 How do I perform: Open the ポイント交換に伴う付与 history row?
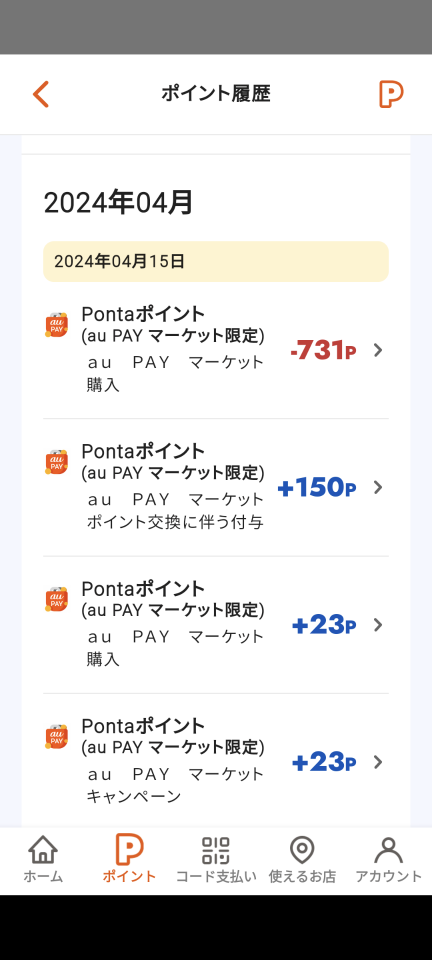click(216, 488)
